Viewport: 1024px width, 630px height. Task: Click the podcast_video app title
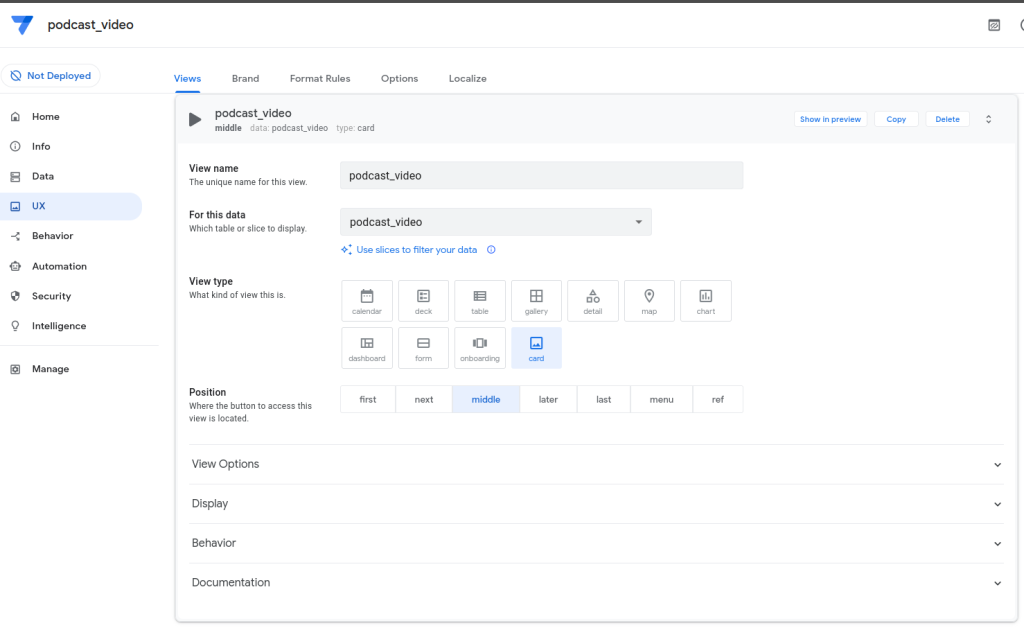[91, 25]
